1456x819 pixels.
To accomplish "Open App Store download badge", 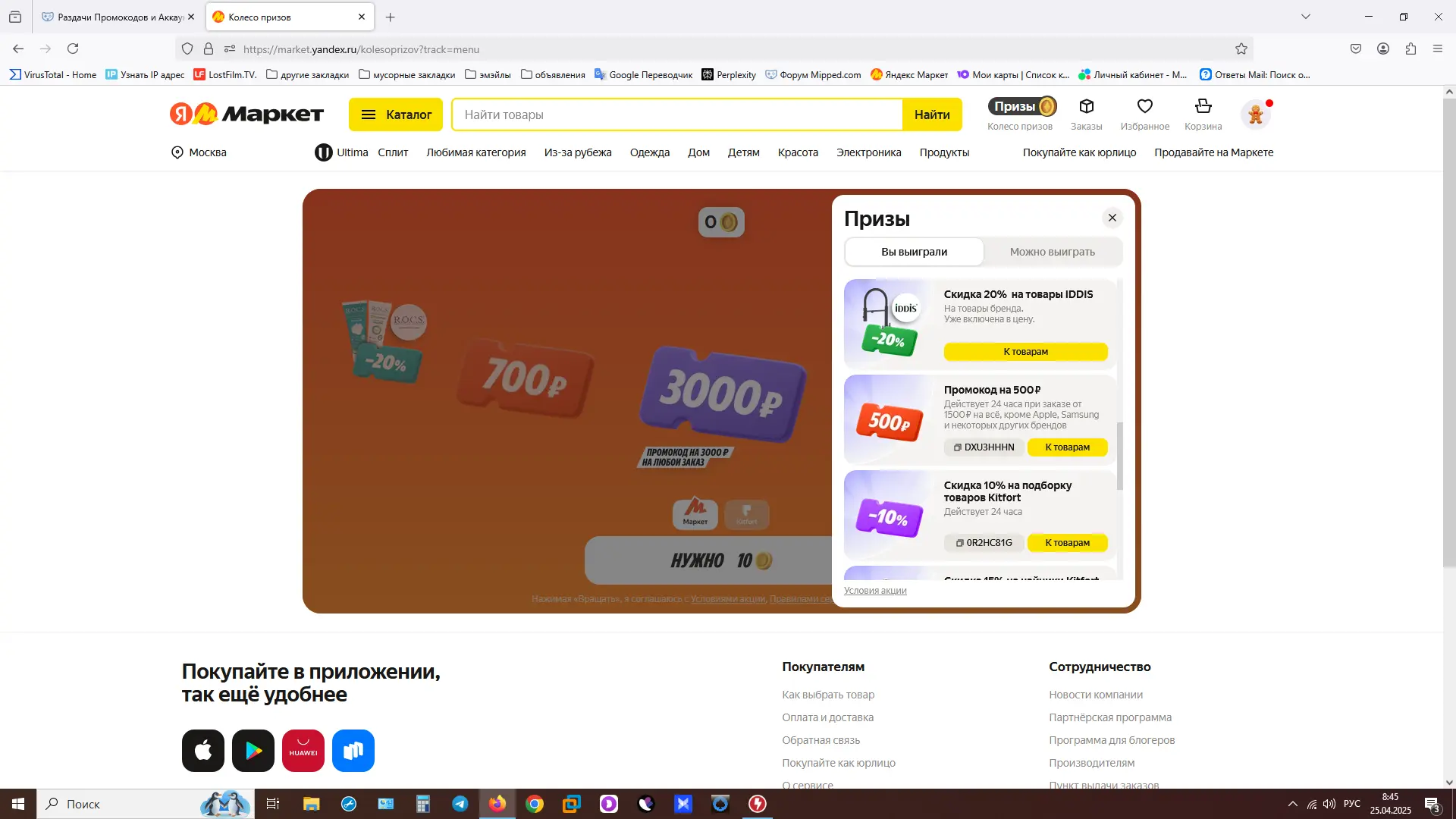I will point(203,751).
